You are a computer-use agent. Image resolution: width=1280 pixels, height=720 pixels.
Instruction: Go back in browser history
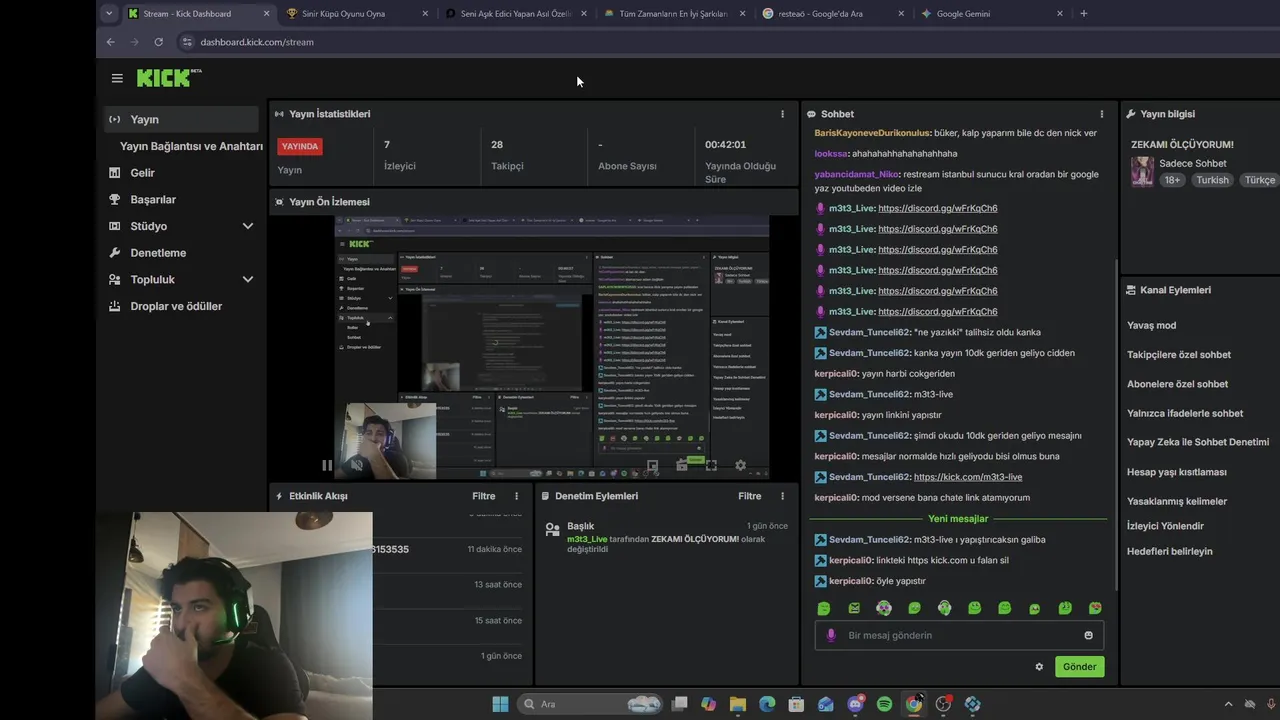click(x=110, y=42)
